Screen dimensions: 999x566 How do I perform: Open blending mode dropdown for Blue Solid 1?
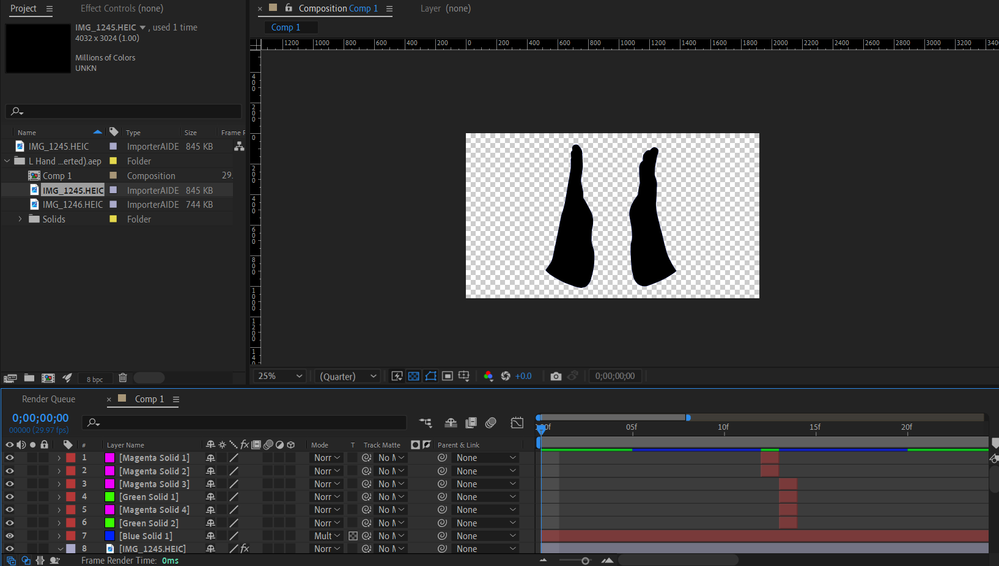pyautogui.click(x=326, y=536)
